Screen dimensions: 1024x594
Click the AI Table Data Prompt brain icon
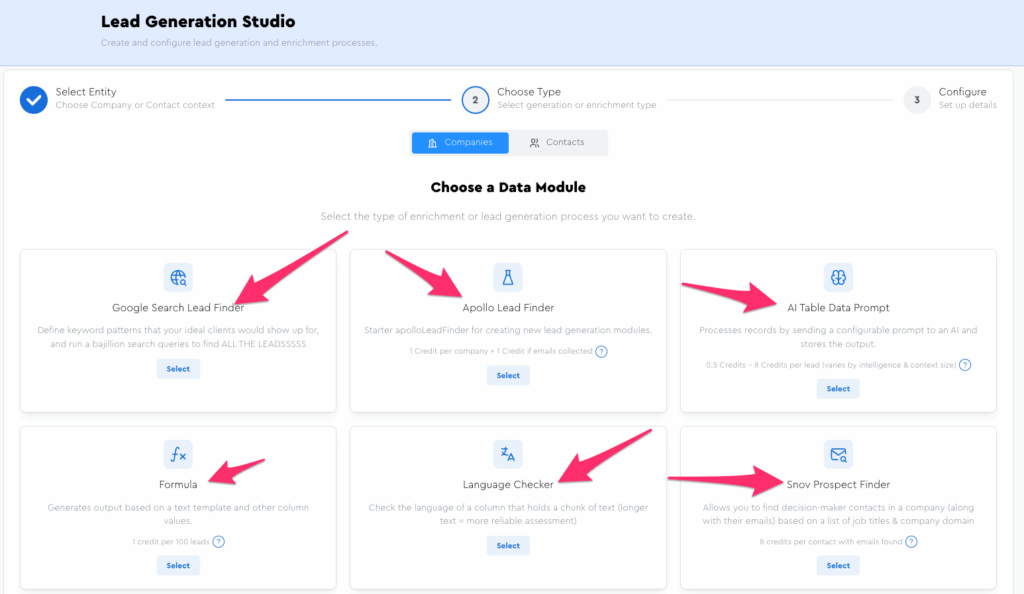point(838,277)
